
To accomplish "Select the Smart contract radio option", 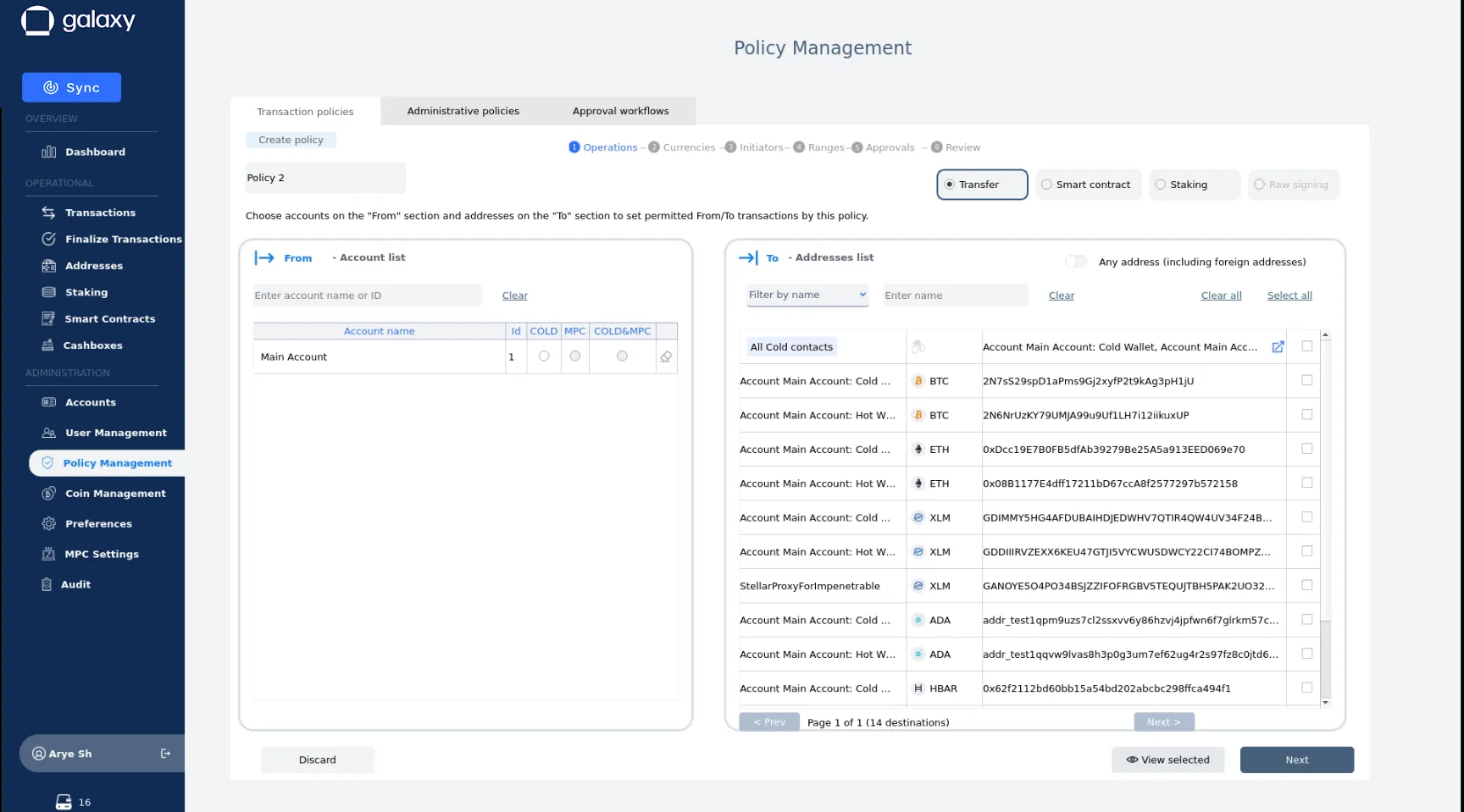I will 1047,185.
